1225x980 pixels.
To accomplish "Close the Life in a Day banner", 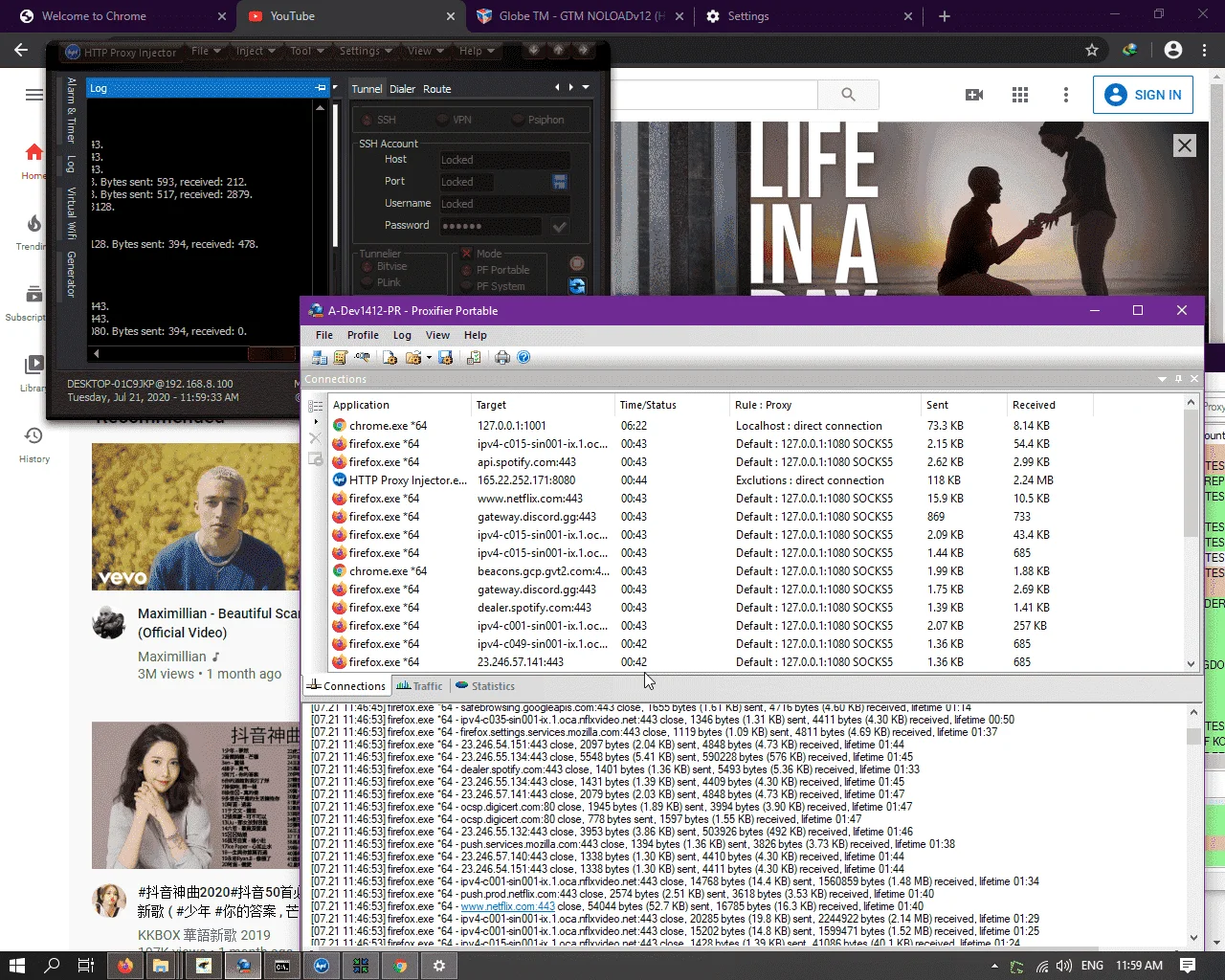I will tap(1185, 145).
